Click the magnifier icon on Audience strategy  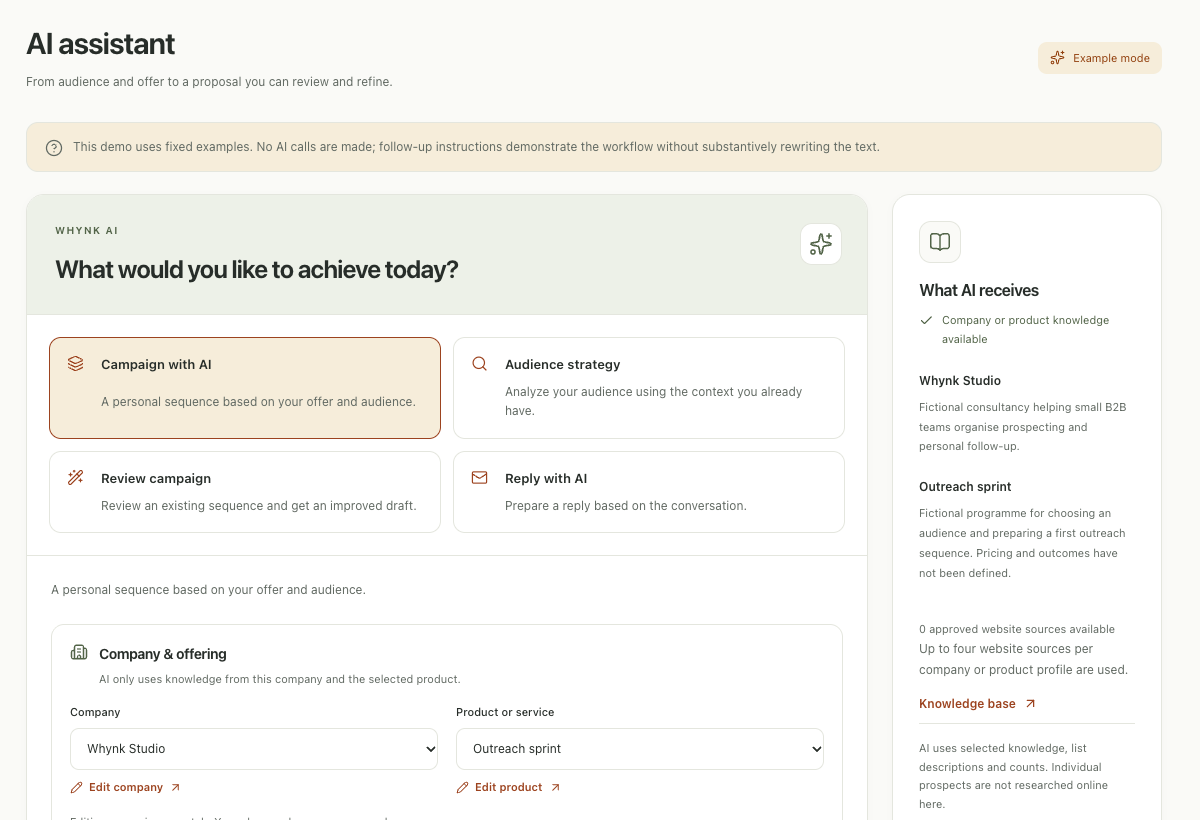[480, 364]
